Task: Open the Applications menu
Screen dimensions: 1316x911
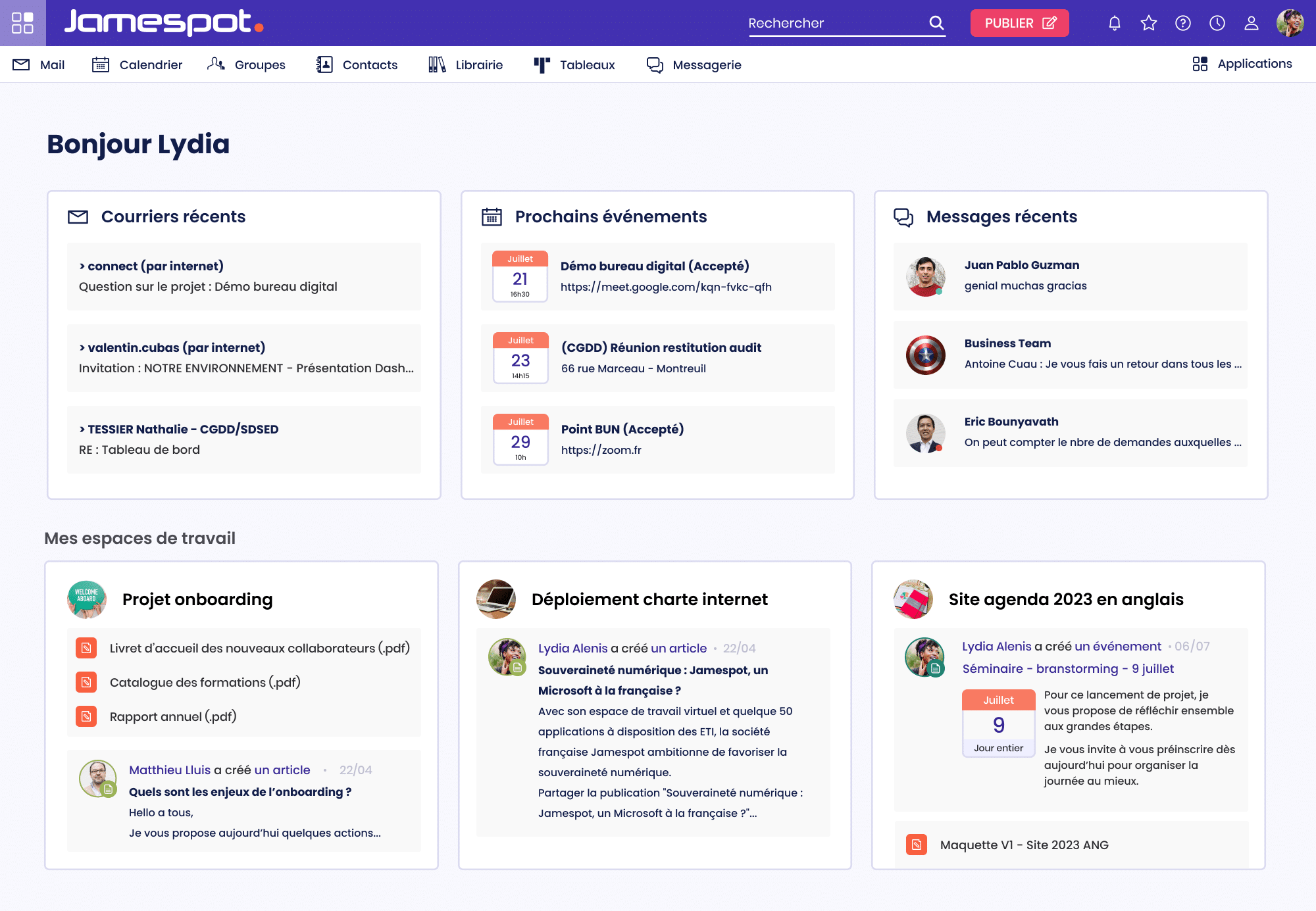Action: tap(1242, 64)
